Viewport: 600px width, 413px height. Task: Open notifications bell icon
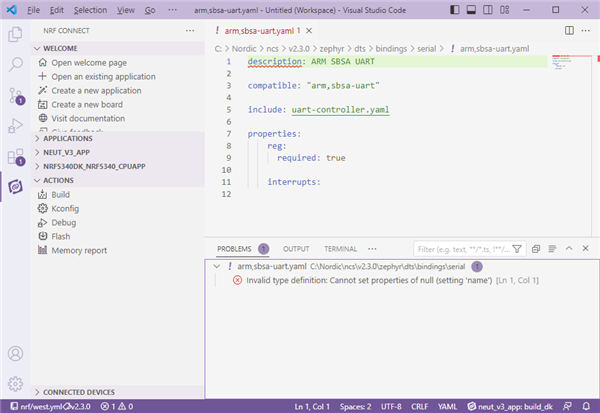pos(586,406)
